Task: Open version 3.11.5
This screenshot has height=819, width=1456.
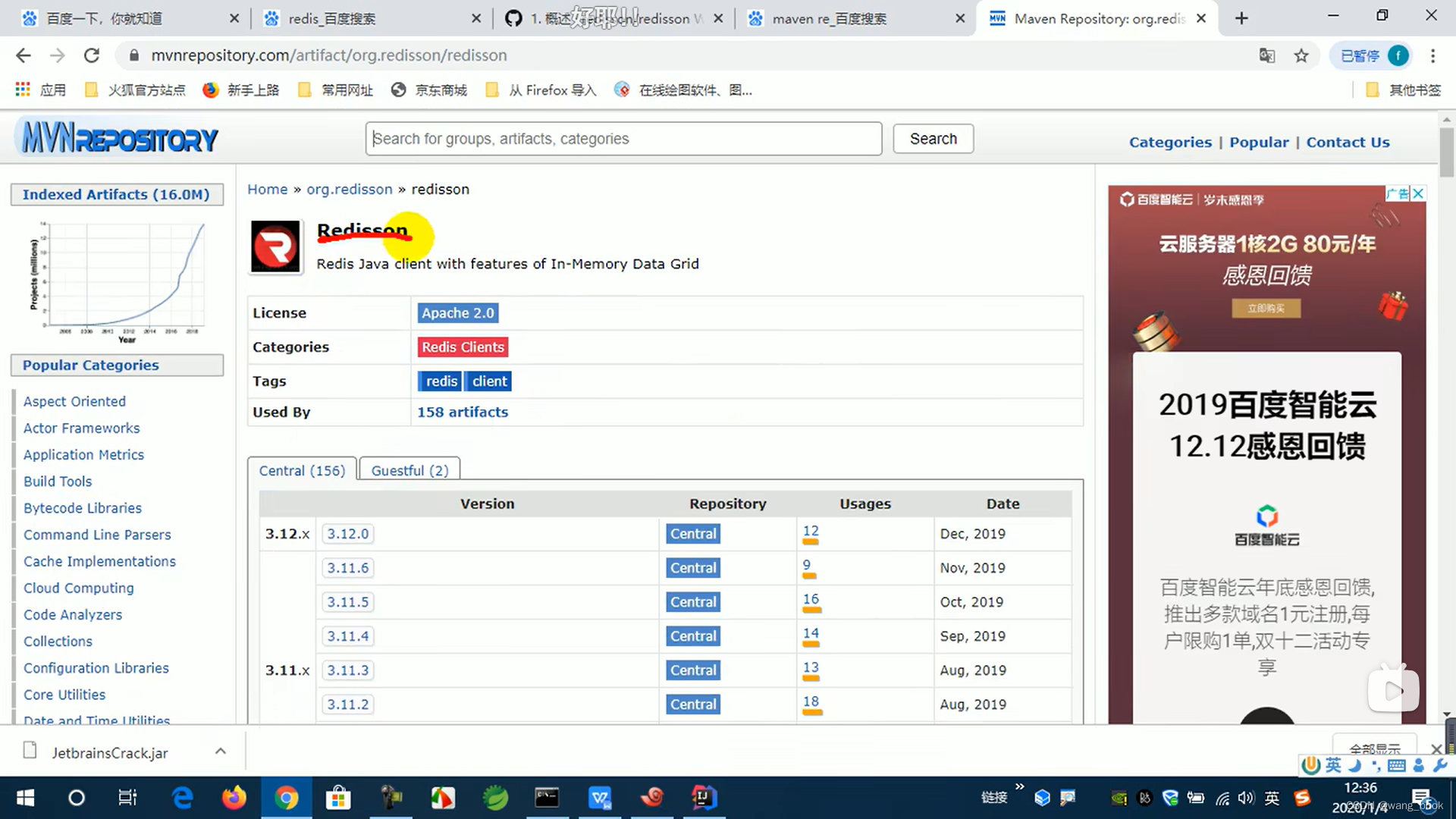Action: click(348, 602)
